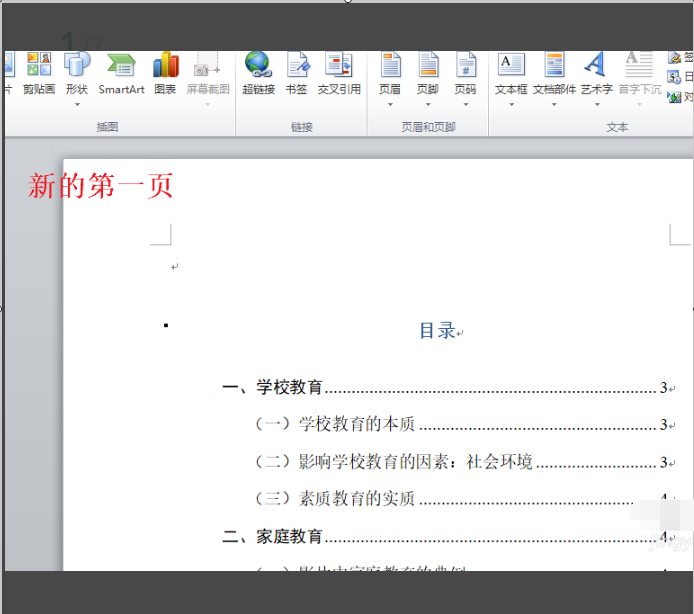Click the signature line icon
The width and height of the screenshot is (694, 614).
[x=675, y=58]
